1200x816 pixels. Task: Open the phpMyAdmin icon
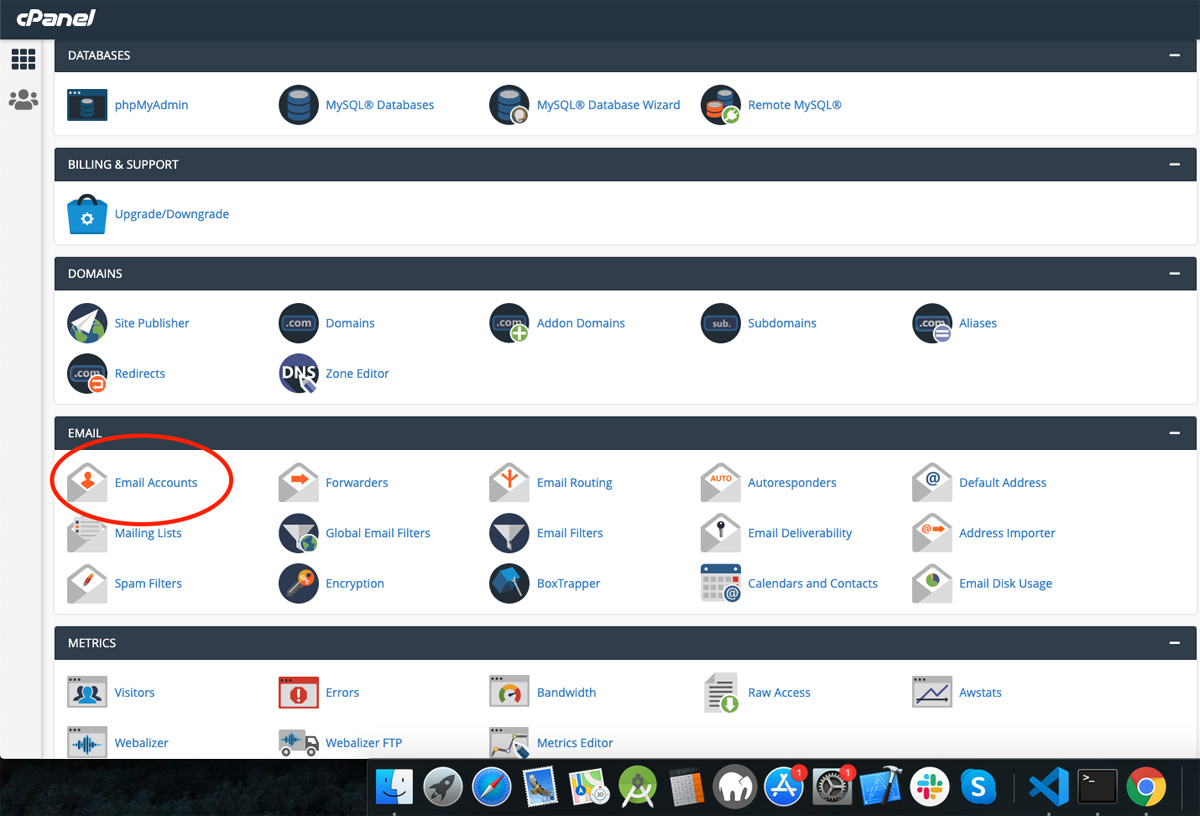tap(87, 105)
